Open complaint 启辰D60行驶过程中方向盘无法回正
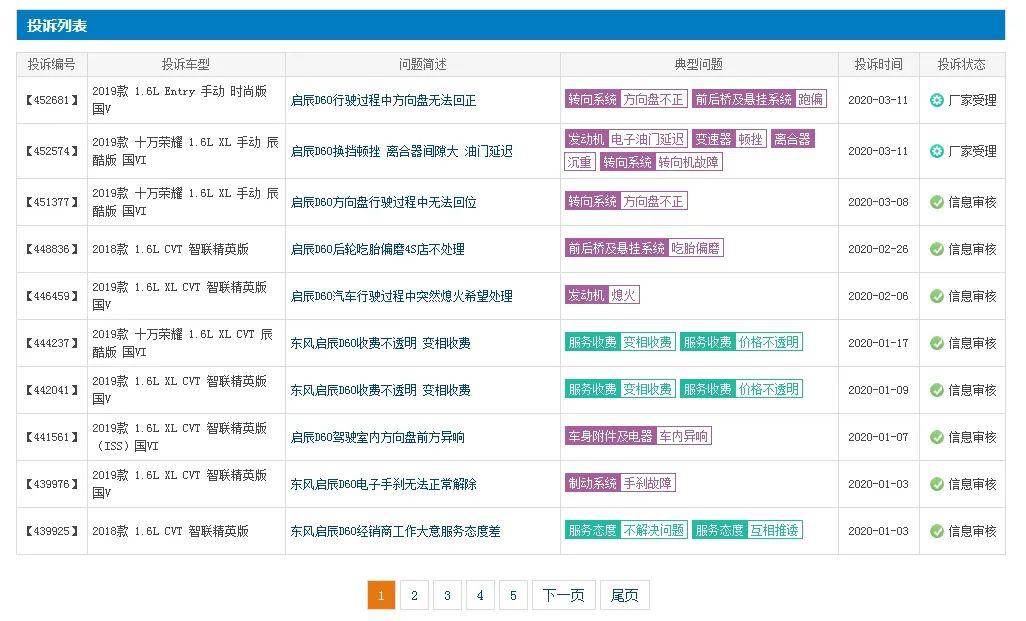Screen dimensions: 1026x621 pos(383,100)
